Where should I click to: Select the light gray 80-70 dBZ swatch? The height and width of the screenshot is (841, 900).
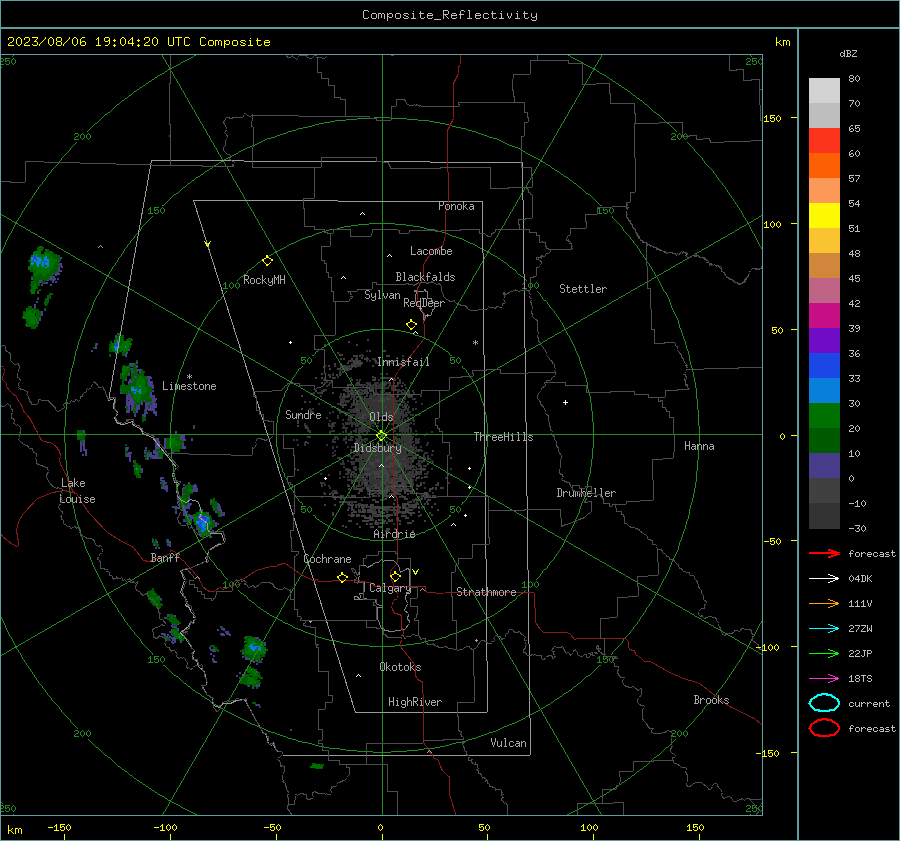point(824,90)
